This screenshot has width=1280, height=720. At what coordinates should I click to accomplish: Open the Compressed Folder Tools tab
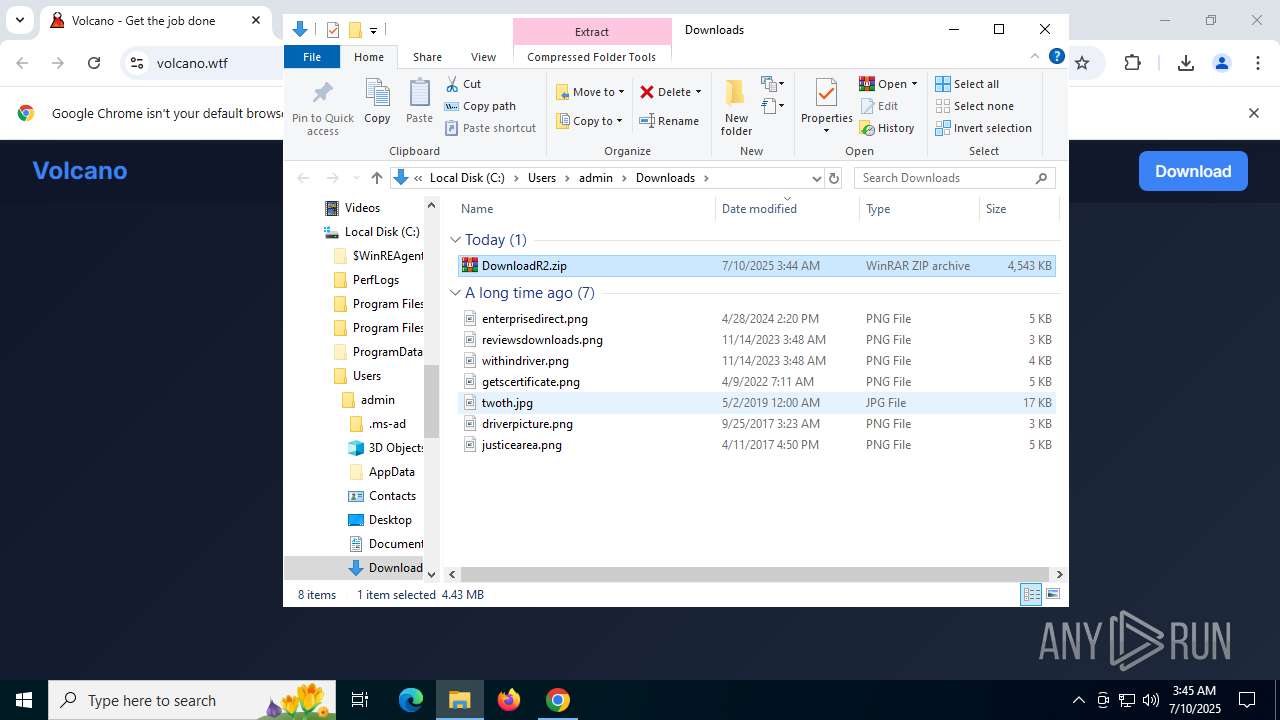(592, 57)
